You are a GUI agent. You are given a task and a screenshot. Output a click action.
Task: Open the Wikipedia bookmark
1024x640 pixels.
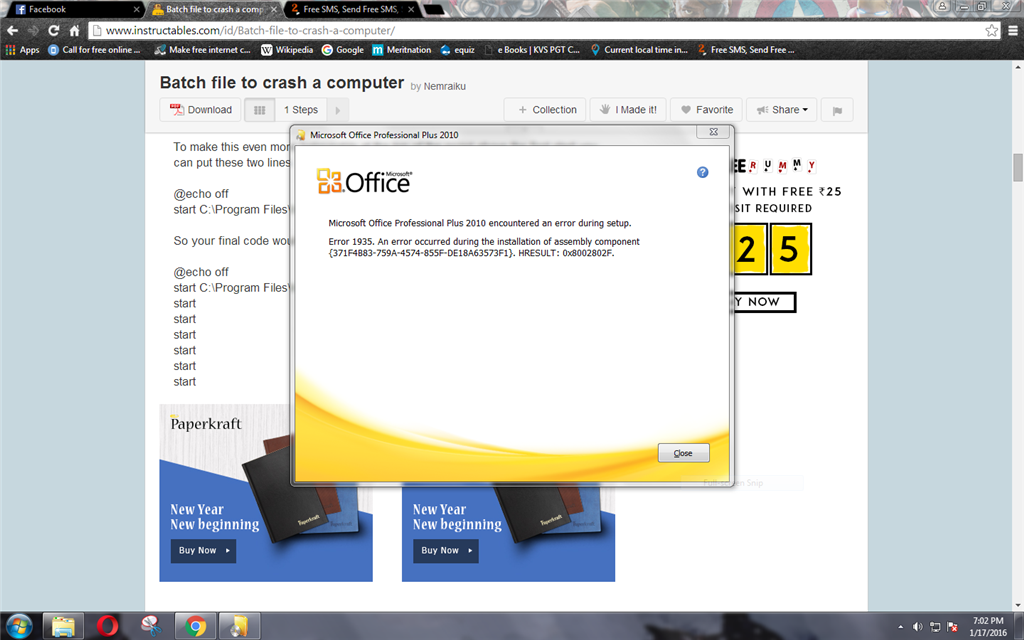point(287,50)
